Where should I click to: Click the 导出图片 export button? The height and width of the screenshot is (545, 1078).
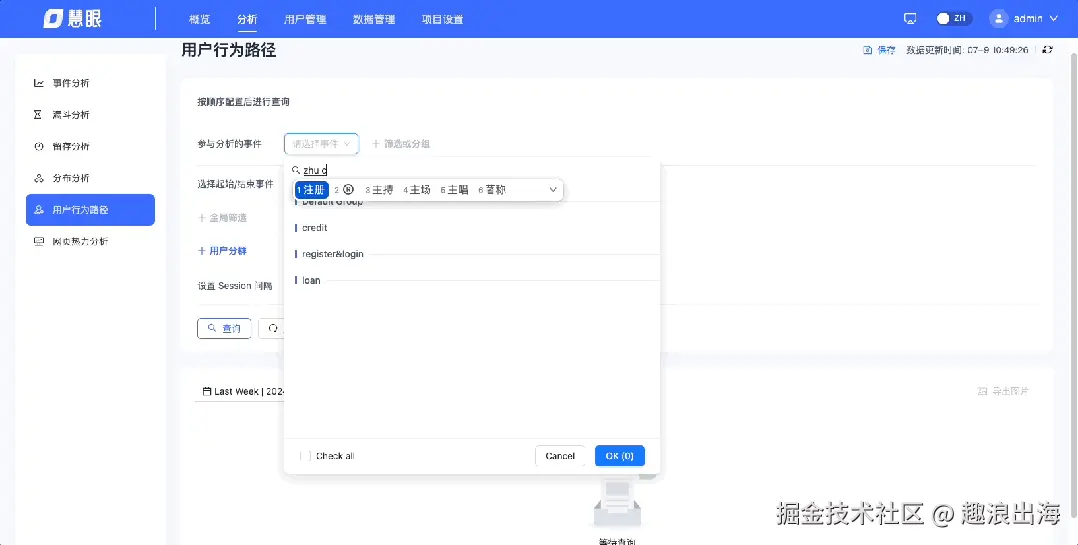1003,391
